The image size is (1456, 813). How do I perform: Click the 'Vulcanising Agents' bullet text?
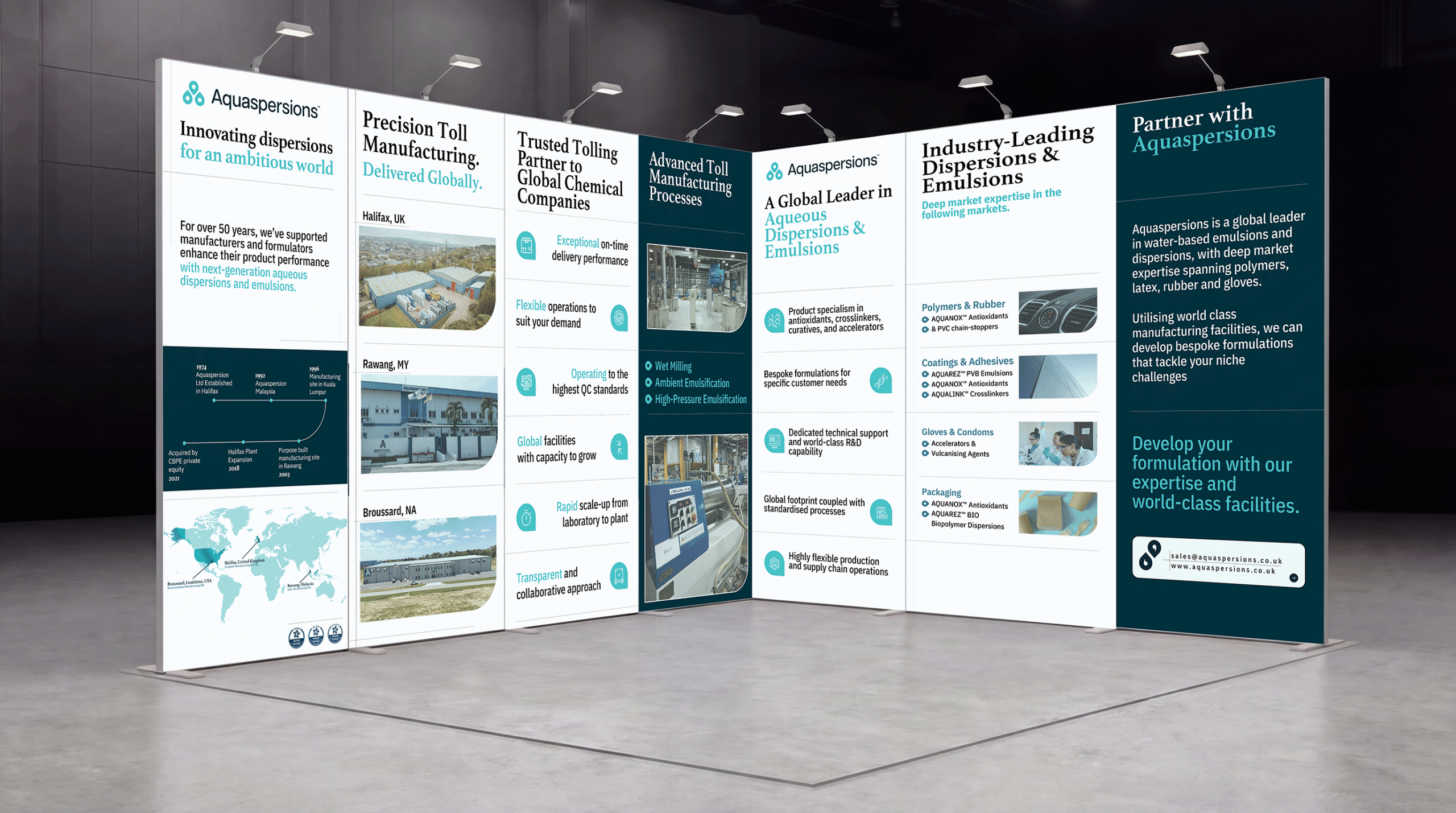click(960, 453)
